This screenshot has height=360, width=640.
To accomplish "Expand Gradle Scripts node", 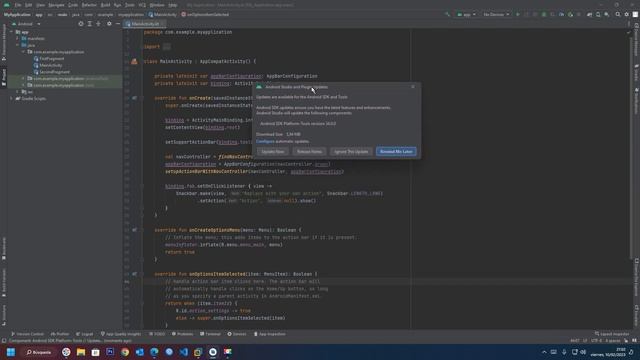I will point(11,98).
